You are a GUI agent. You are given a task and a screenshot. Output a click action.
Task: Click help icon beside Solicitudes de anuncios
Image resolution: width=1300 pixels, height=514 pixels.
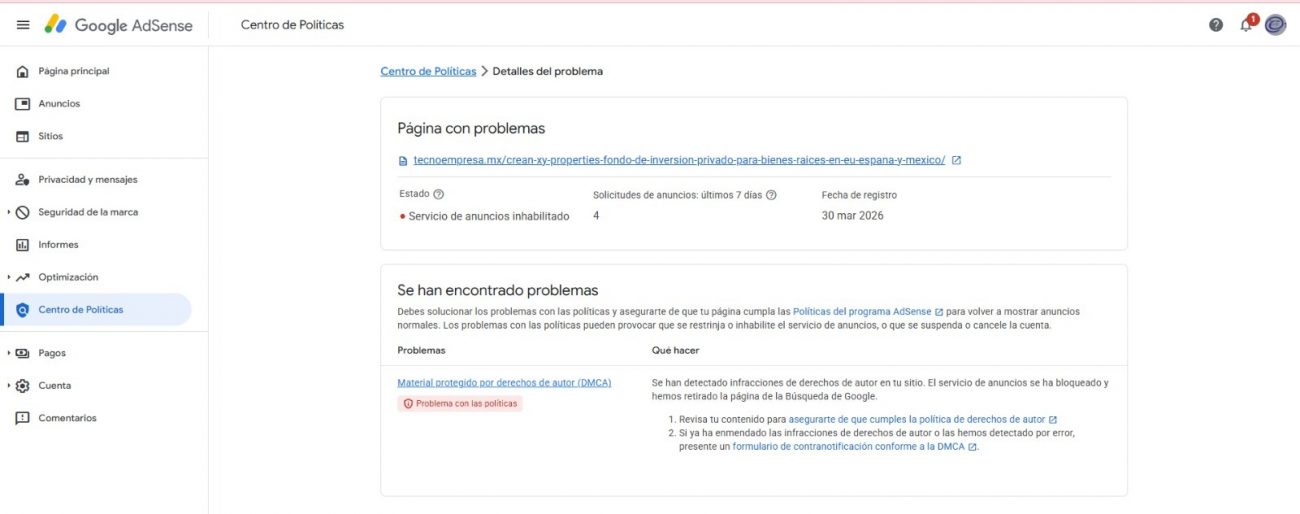771,196
